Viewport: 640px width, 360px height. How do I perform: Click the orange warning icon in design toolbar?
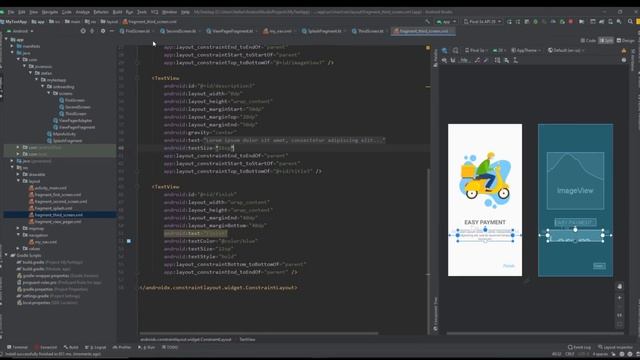pyautogui.click(x=624, y=51)
